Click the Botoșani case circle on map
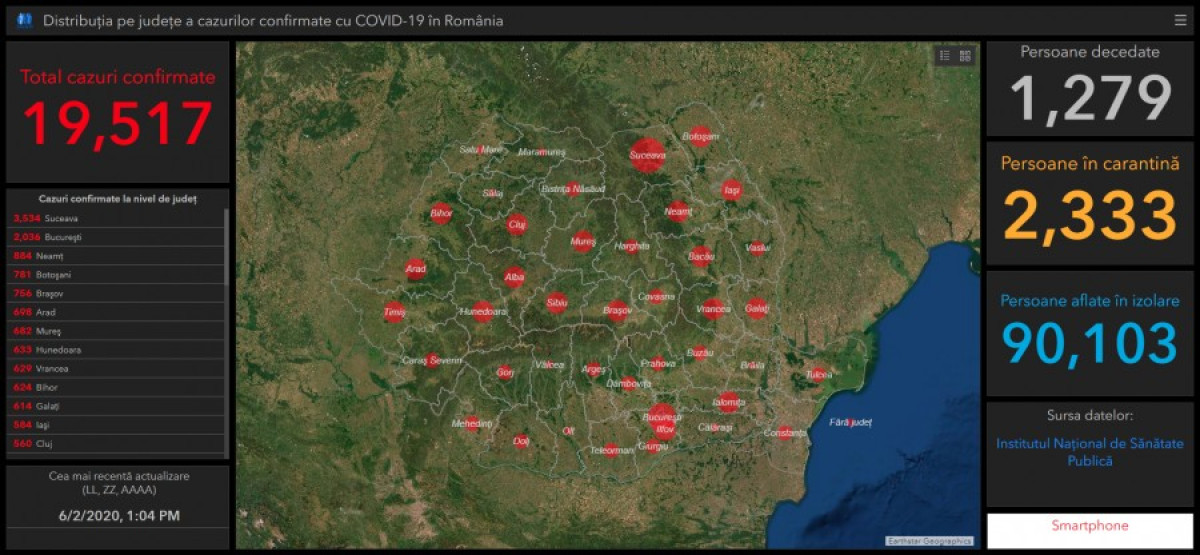The height and width of the screenshot is (555, 1200). (x=700, y=136)
